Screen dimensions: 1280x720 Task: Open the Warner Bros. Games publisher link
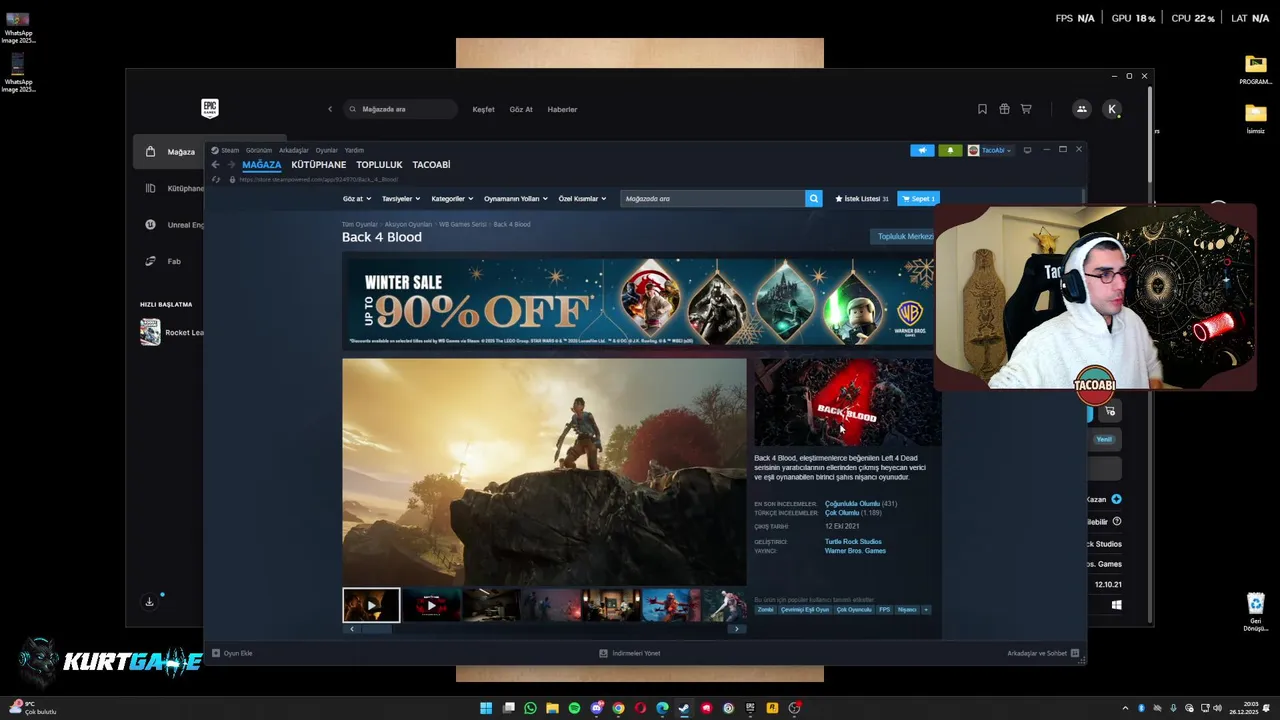[855, 551]
